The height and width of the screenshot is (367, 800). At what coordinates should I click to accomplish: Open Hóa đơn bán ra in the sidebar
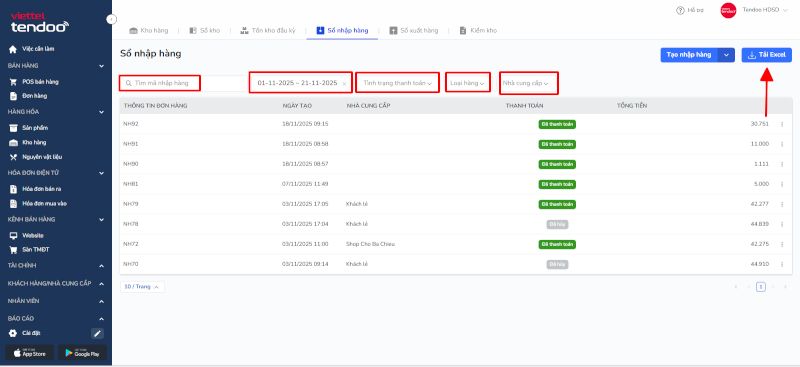click(42, 189)
